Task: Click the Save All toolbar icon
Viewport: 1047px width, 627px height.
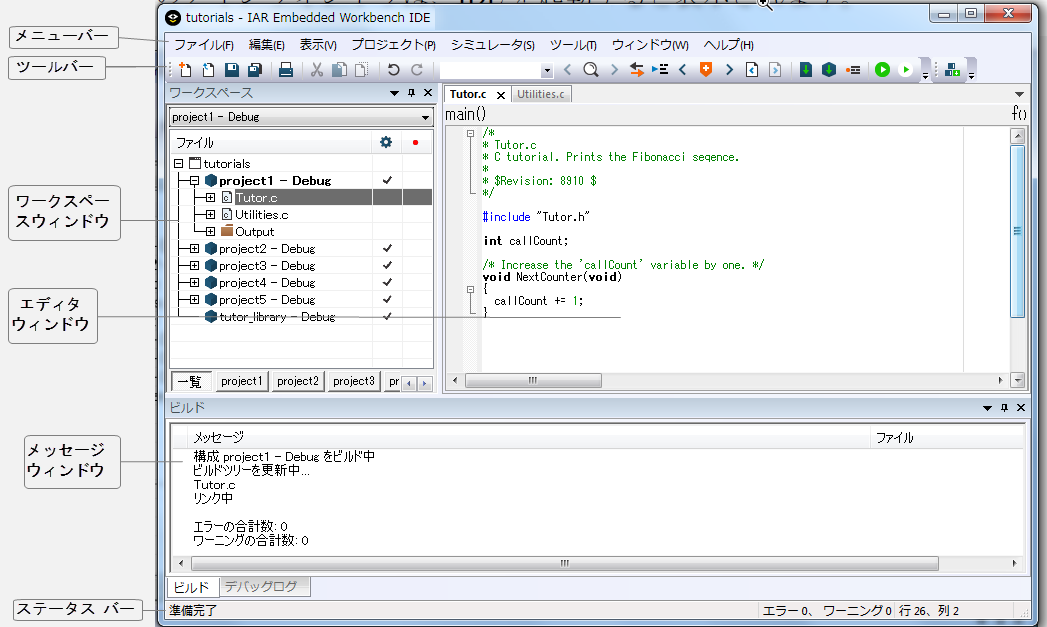Action: point(255,70)
